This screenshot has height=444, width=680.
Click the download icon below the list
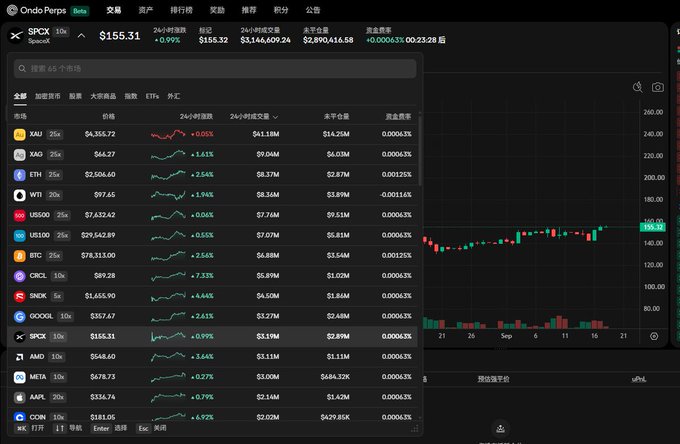point(500,429)
